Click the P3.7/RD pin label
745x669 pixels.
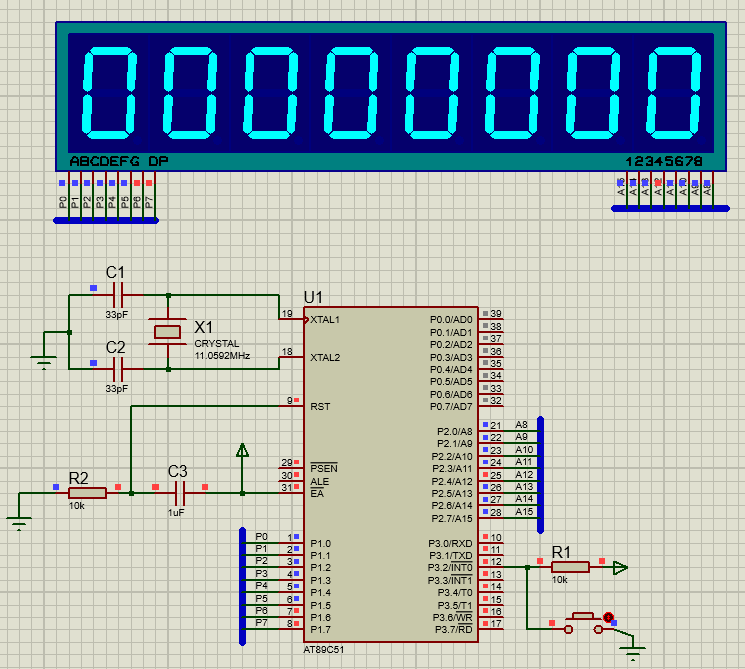pyautogui.click(x=453, y=630)
